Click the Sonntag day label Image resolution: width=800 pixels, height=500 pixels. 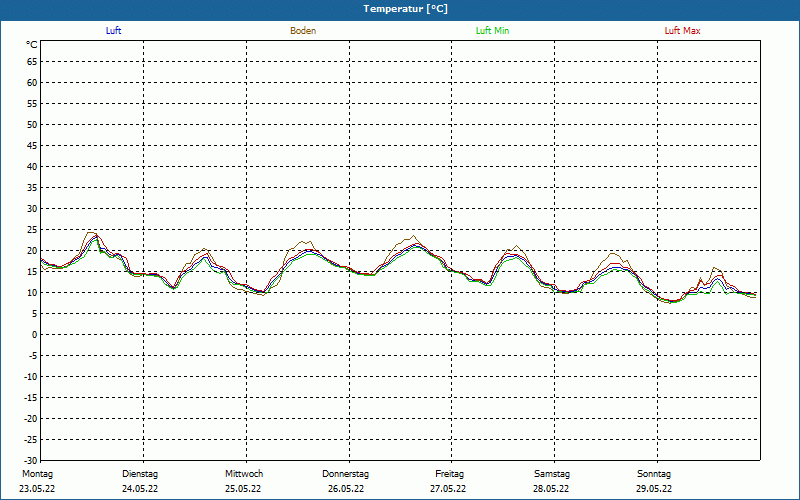pyautogui.click(x=654, y=474)
